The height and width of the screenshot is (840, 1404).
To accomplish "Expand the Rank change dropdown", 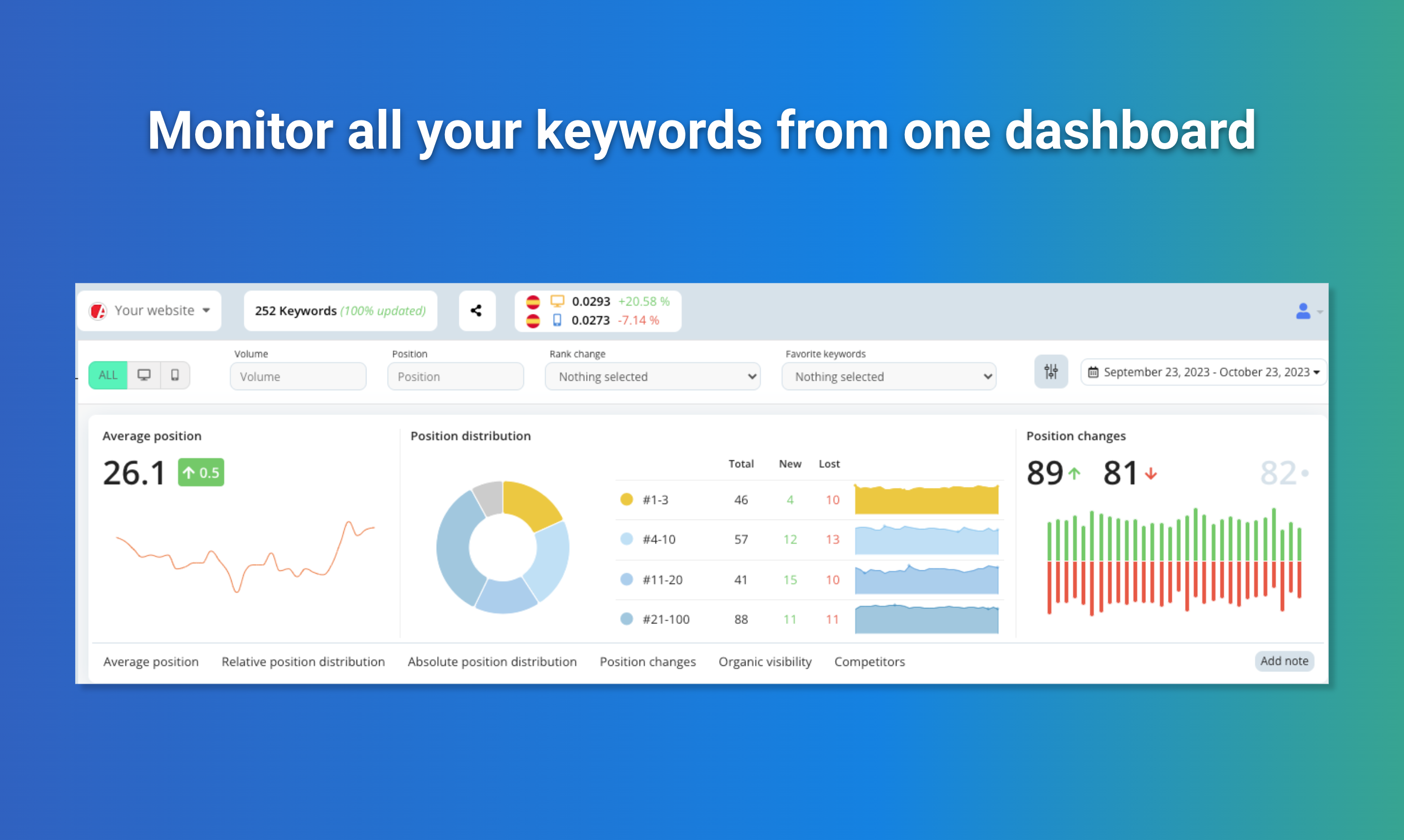I will pyautogui.click(x=655, y=376).
